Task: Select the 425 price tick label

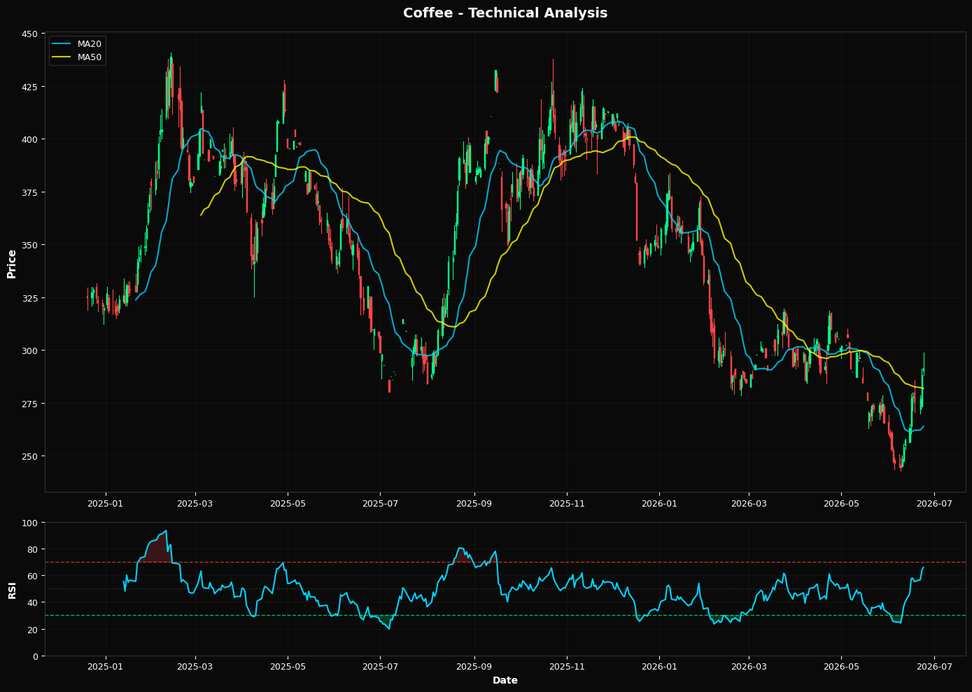Action: tap(30, 87)
